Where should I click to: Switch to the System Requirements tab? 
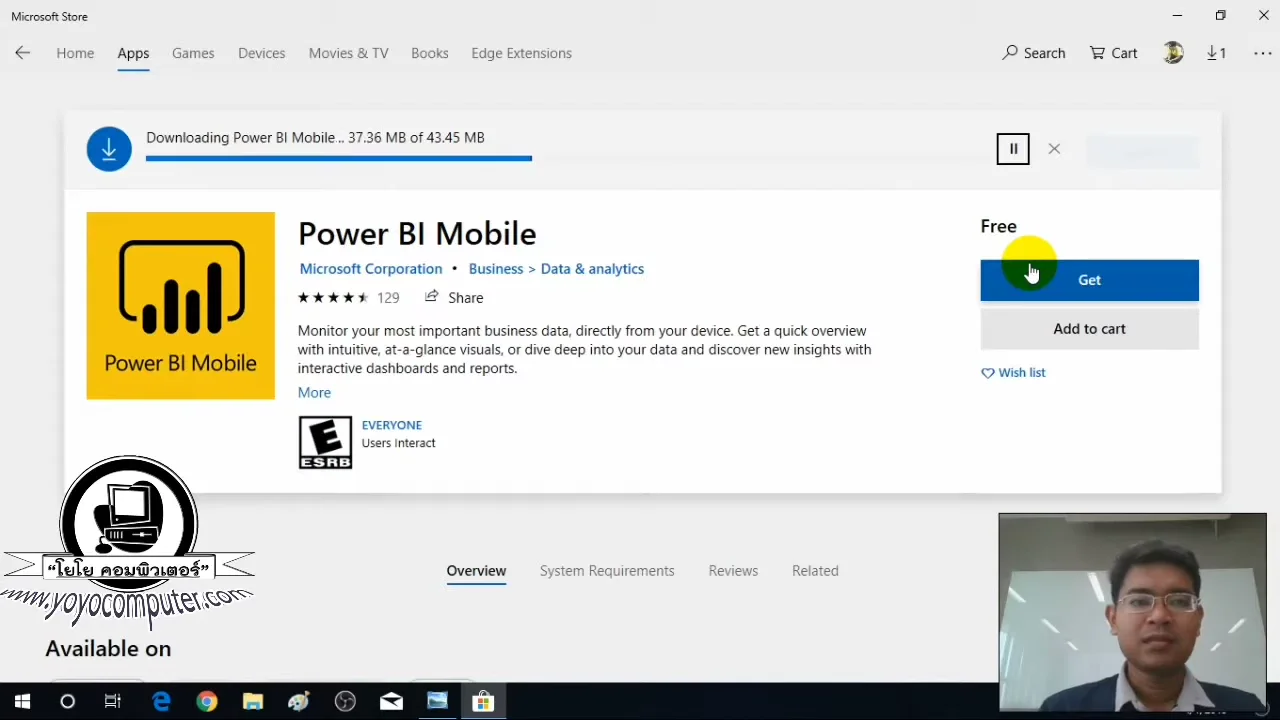[x=607, y=570]
